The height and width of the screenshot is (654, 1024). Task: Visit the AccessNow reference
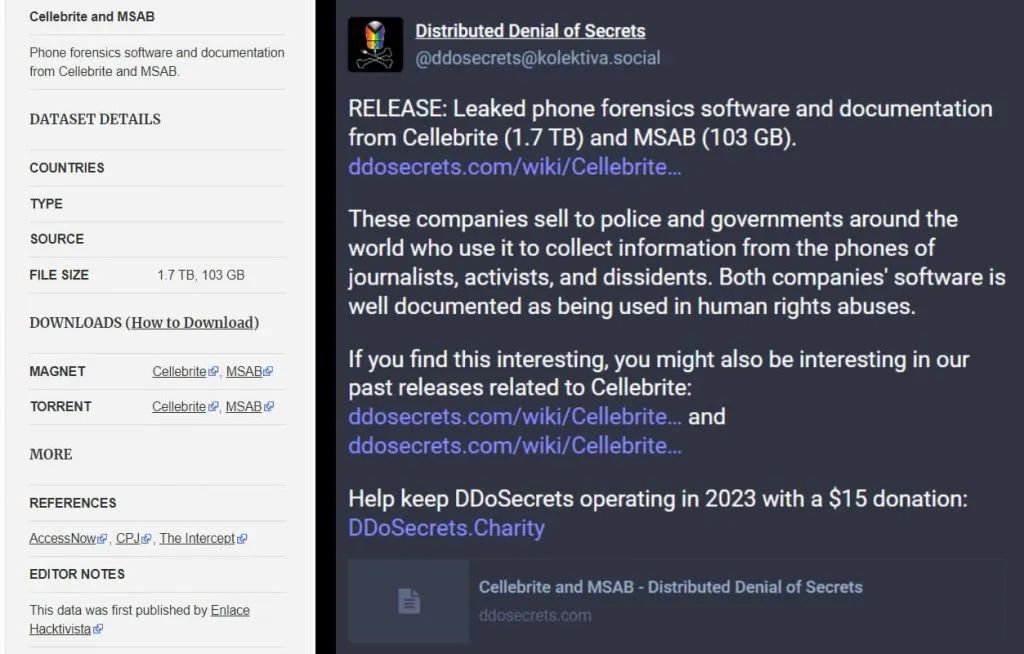click(63, 538)
